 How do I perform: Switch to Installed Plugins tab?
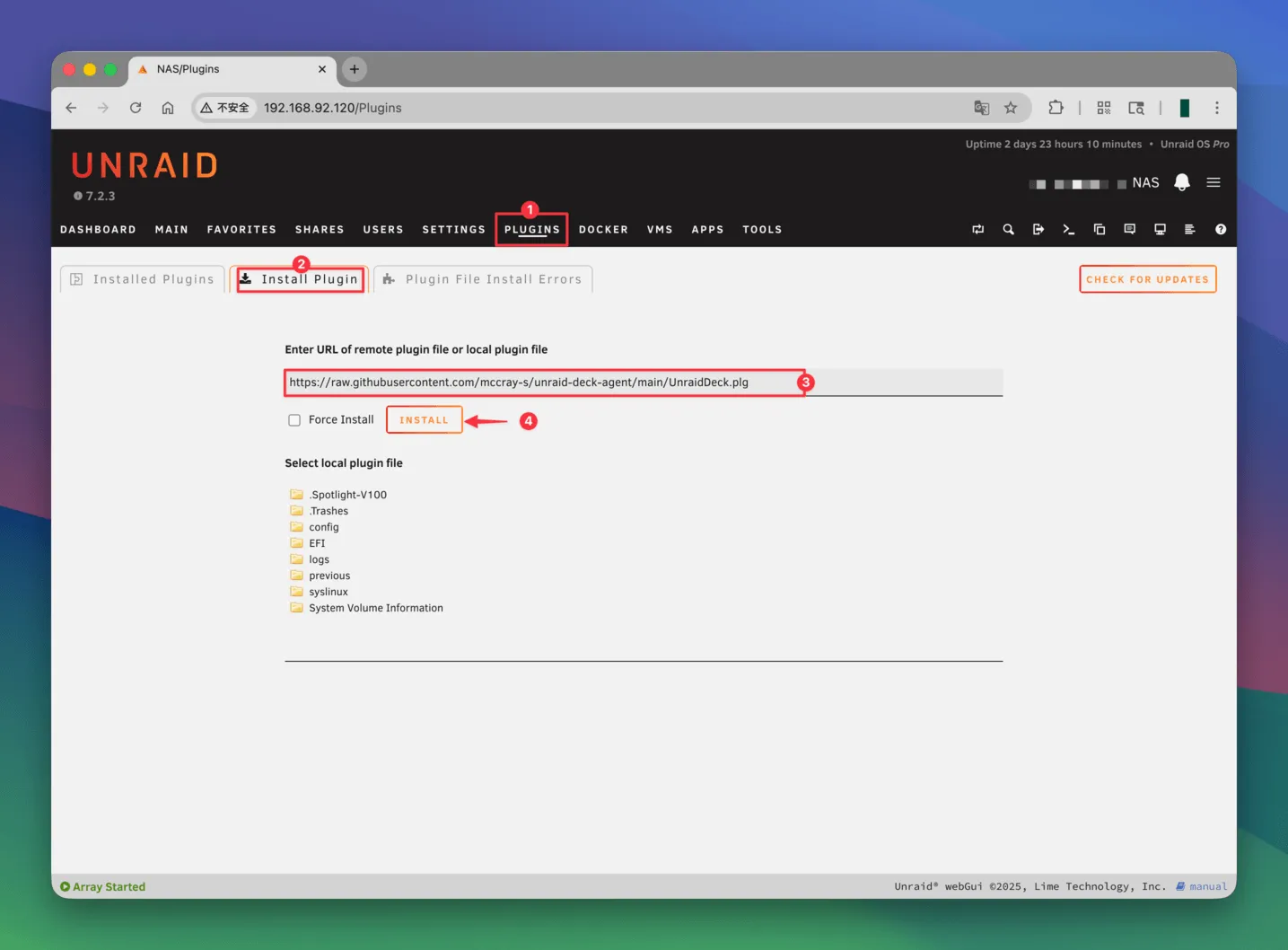(x=142, y=279)
